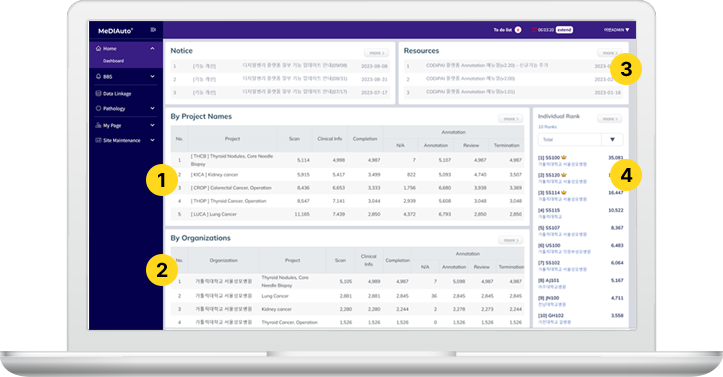The width and height of the screenshot is (723, 377).
Task: Click the Total combo box field
Action: pyautogui.click(x=581, y=140)
